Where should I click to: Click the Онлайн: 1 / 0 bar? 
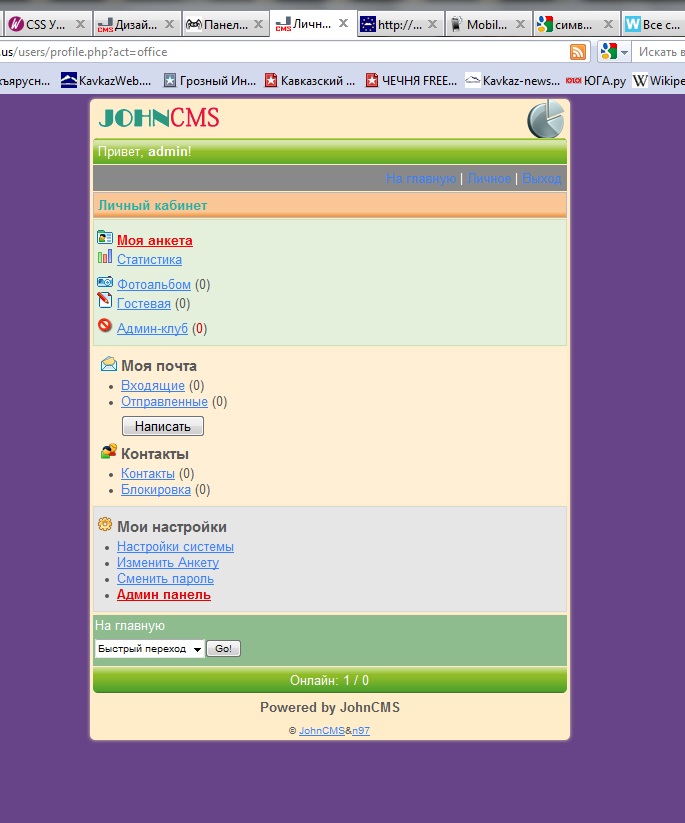[330, 680]
